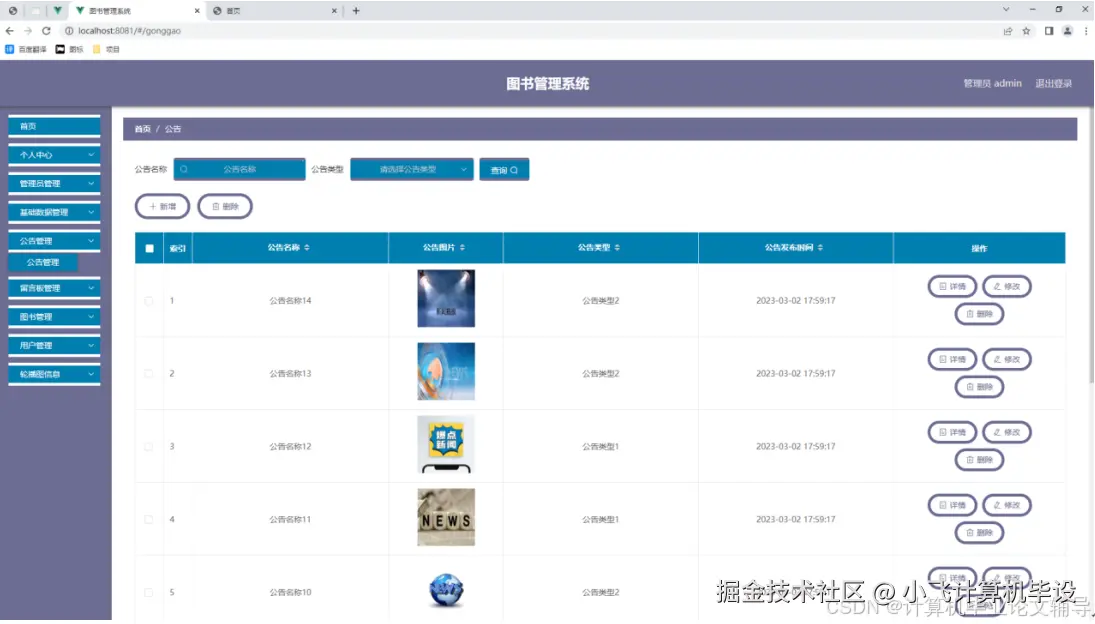This screenshot has height=624, width=1095.
Task: Open the 爆点新闻 thumbnail of 公告名称12
Action: tap(446, 445)
